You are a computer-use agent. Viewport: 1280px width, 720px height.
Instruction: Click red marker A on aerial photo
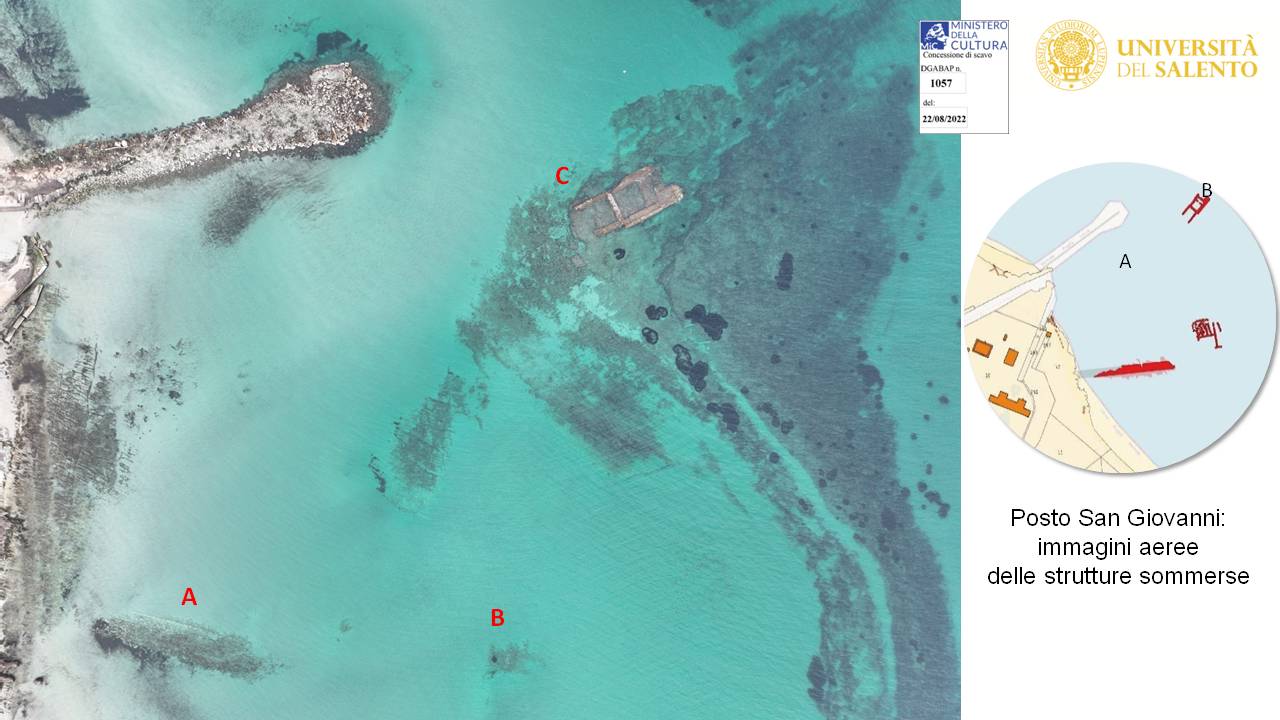coord(189,597)
